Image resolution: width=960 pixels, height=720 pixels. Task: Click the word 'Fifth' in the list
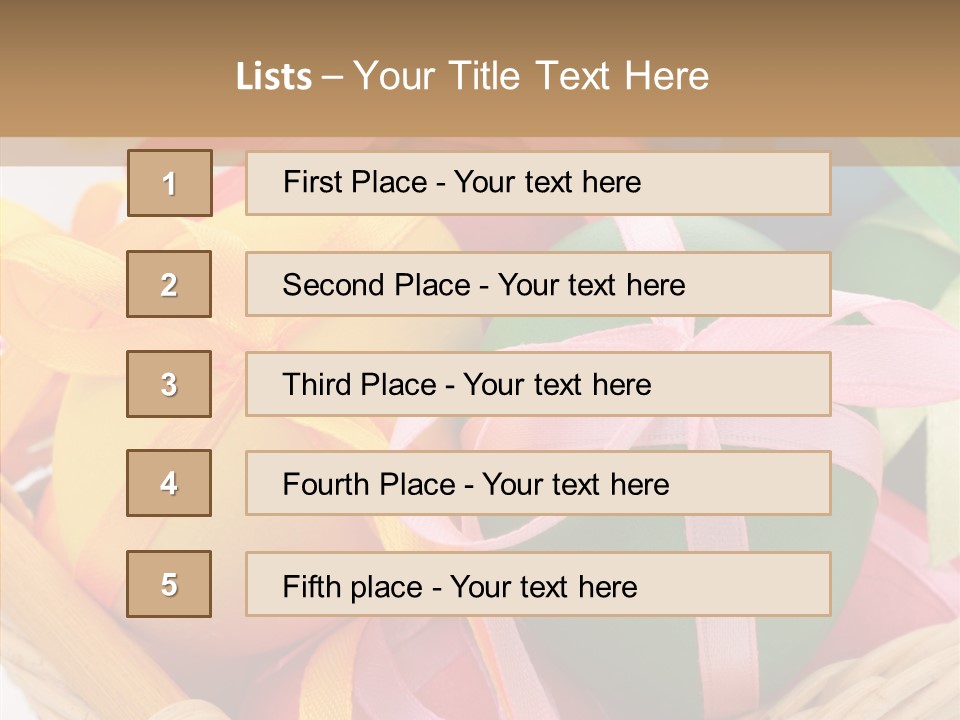click(x=311, y=586)
